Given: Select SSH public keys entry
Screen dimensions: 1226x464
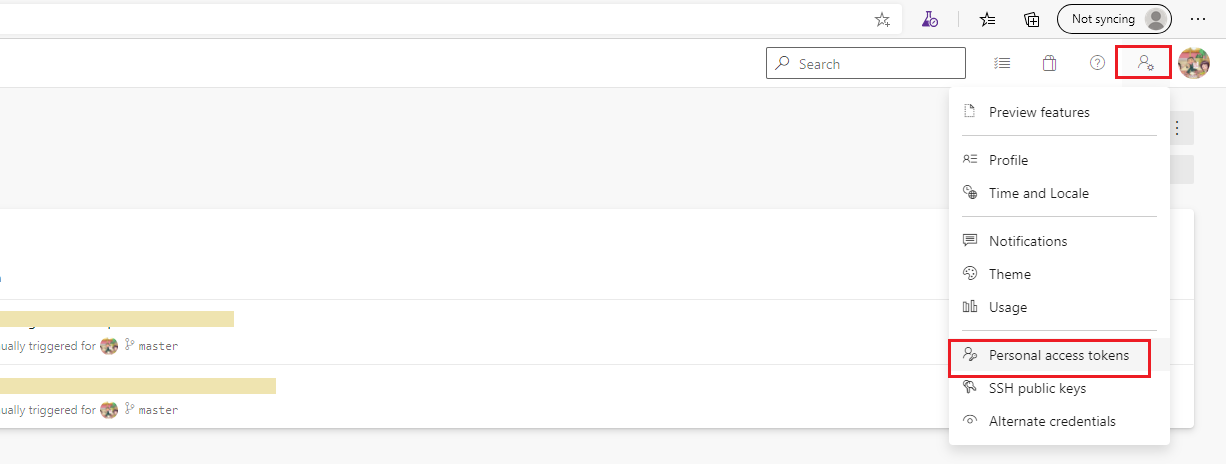Looking at the screenshot, I should tap(1037, 388).
